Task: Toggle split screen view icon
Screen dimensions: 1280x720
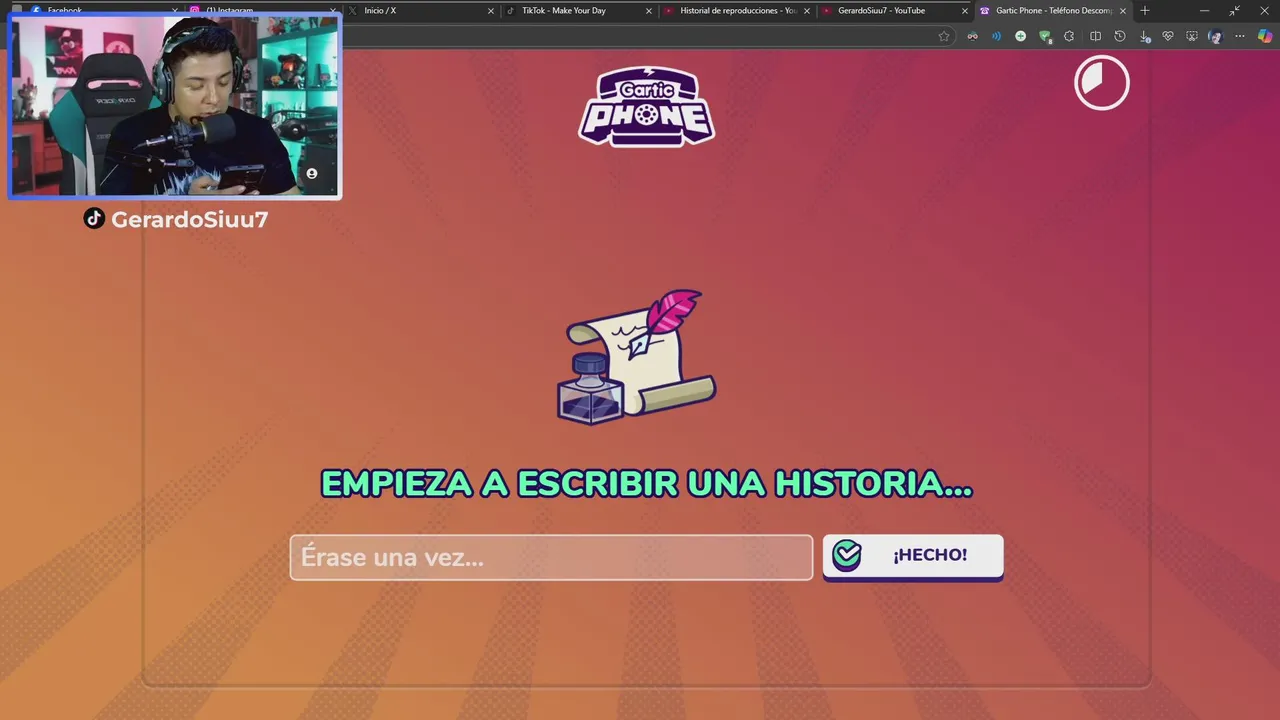Action: (x=1095, y=36)
